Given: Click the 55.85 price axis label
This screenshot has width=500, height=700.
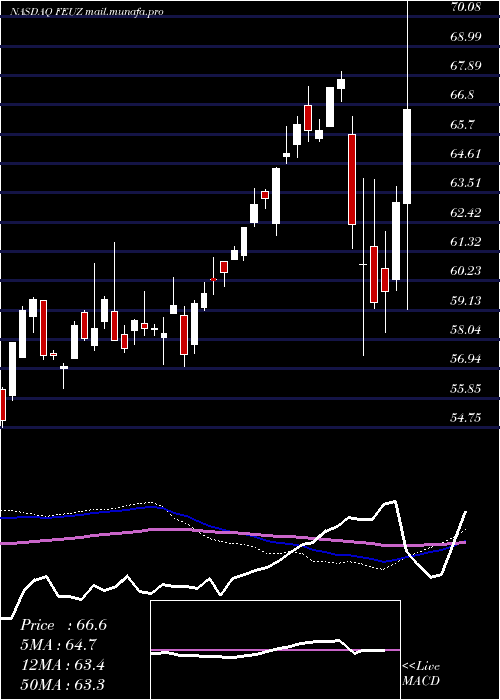Looking at the screenshot, I should [x=466, y=389].
